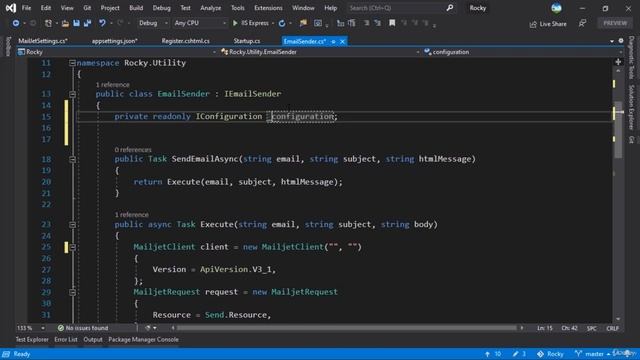
Task: Collapse the MailjetClient initializer block
Action: click(72, 247)
